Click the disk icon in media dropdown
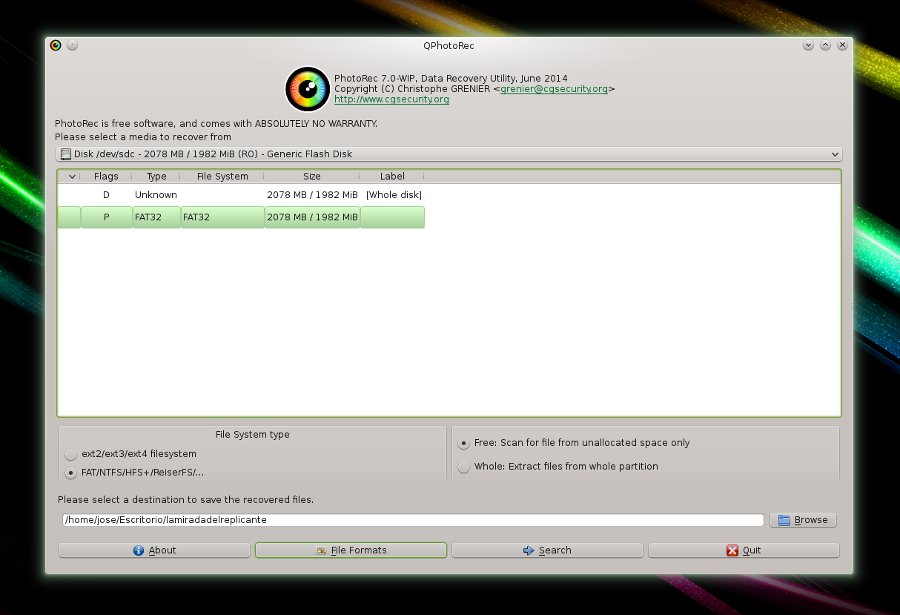The width and height of the screenshot is (900, 615). click(66, 154)
